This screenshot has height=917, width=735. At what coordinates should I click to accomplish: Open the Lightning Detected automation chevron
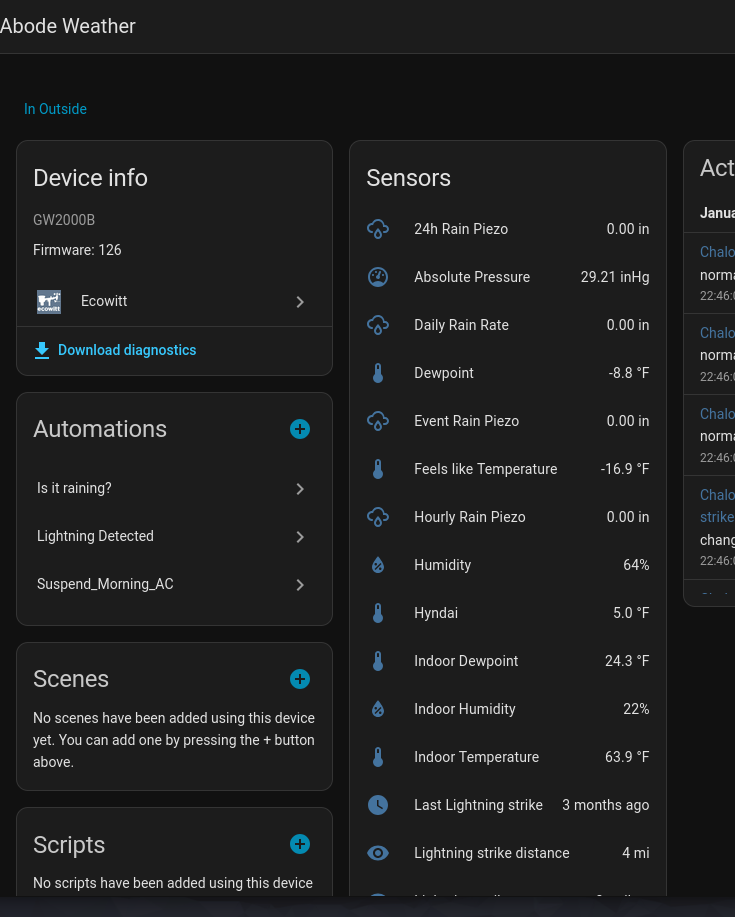[300, 537]
